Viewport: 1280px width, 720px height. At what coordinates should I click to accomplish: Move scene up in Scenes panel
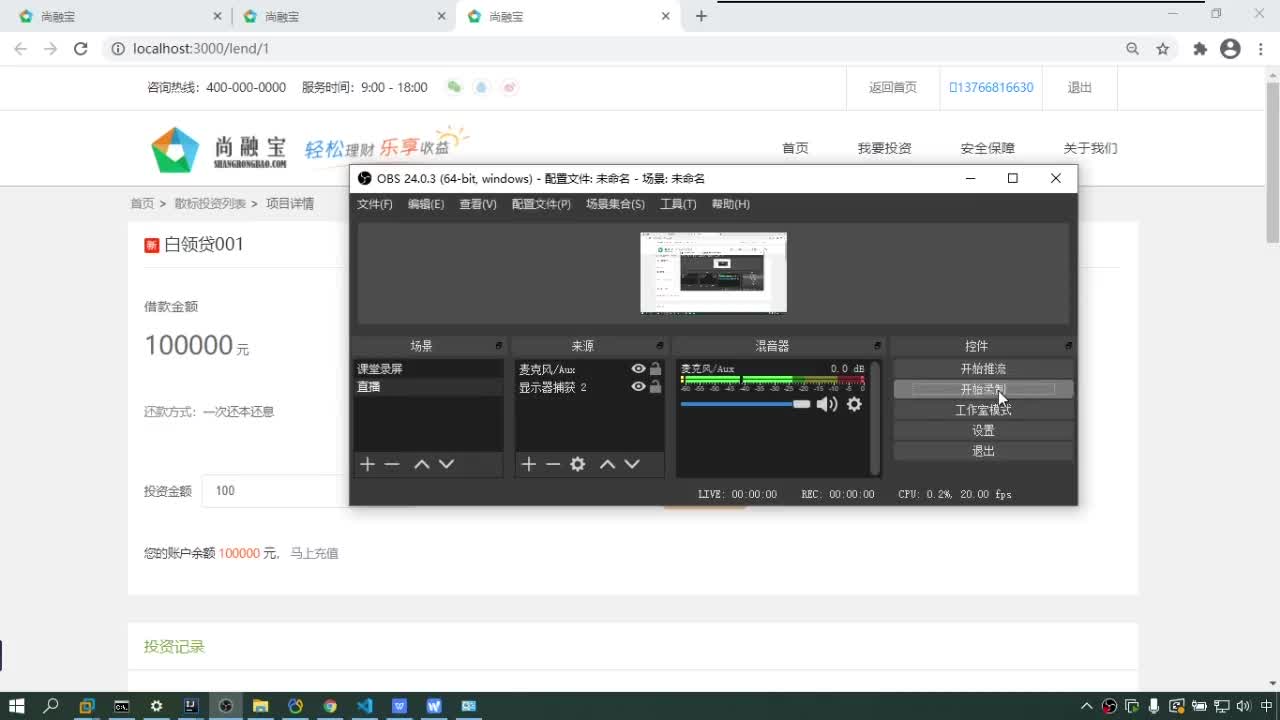pyautogui.click(x=422, y=464)
